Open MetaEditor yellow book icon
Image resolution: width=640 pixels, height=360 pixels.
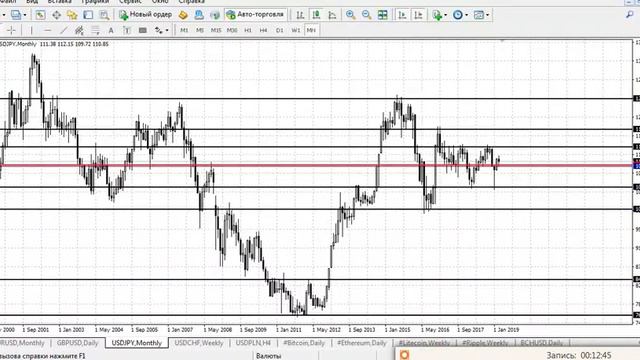click(183, 15)
